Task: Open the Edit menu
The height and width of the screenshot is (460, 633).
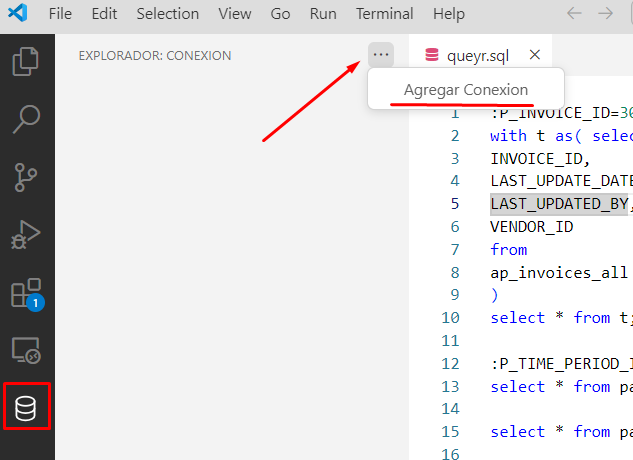Action: [x=104, y=14]
